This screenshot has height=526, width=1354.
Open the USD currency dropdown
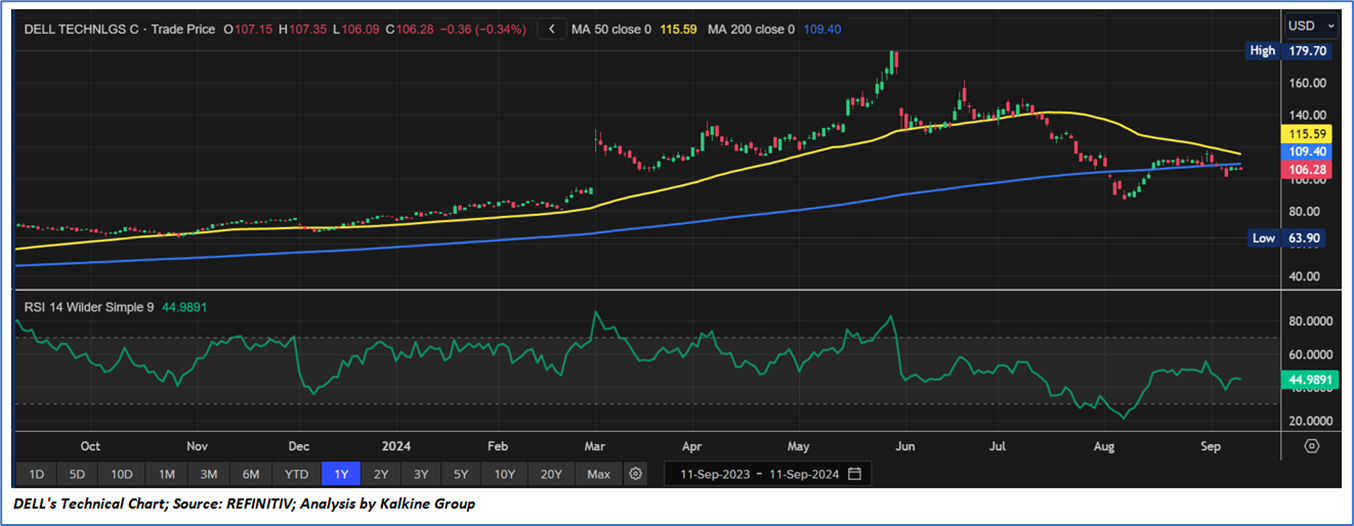(x=1311, y=25)
